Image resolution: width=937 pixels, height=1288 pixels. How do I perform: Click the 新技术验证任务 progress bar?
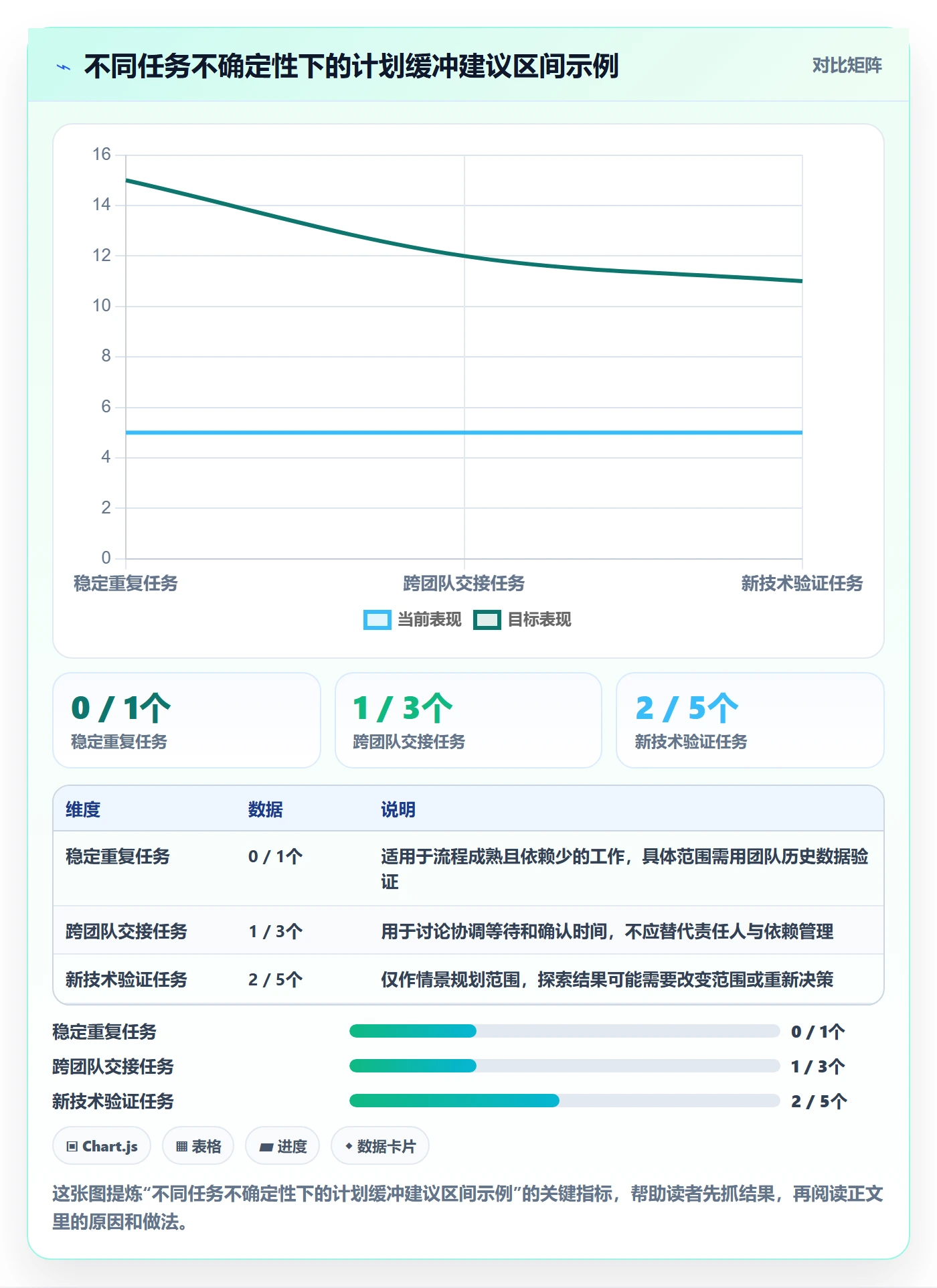click(565, 1101)
